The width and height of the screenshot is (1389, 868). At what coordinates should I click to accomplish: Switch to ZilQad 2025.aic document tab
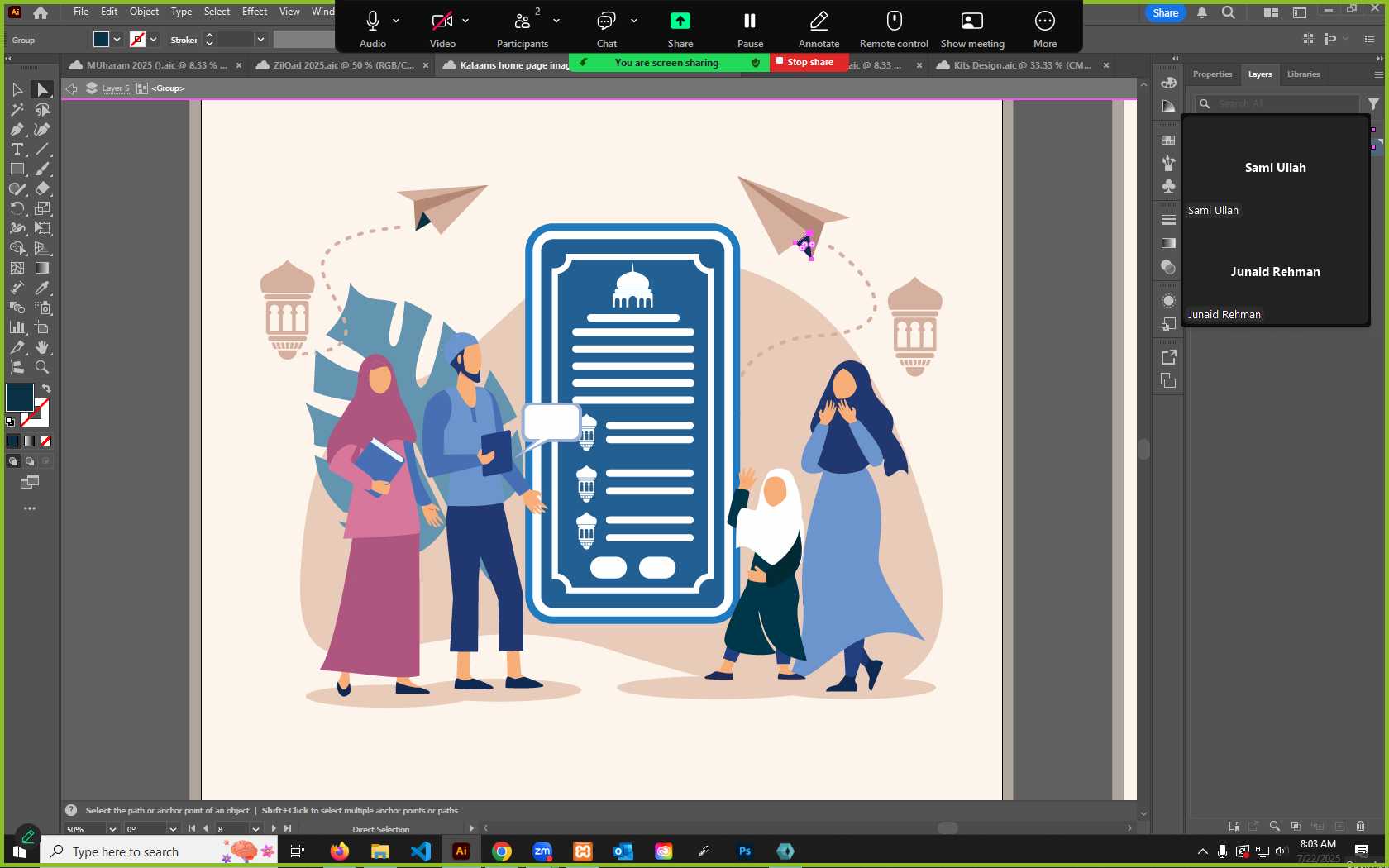click(x=342, y=65)
